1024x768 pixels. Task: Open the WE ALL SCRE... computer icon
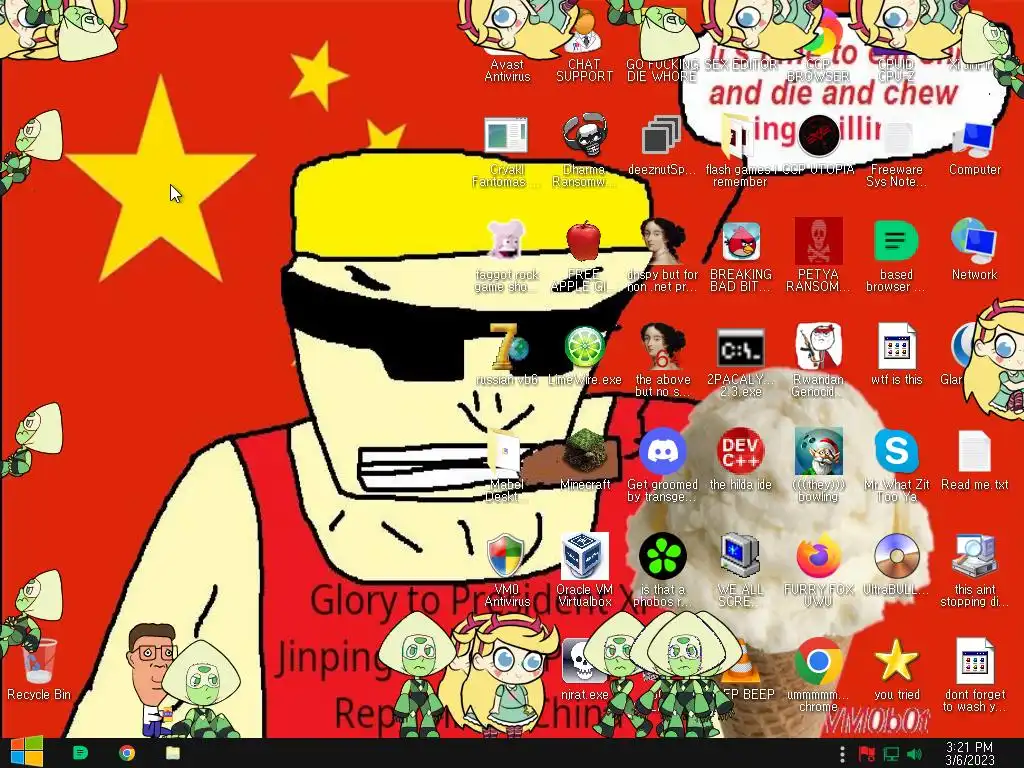[740, 571]
